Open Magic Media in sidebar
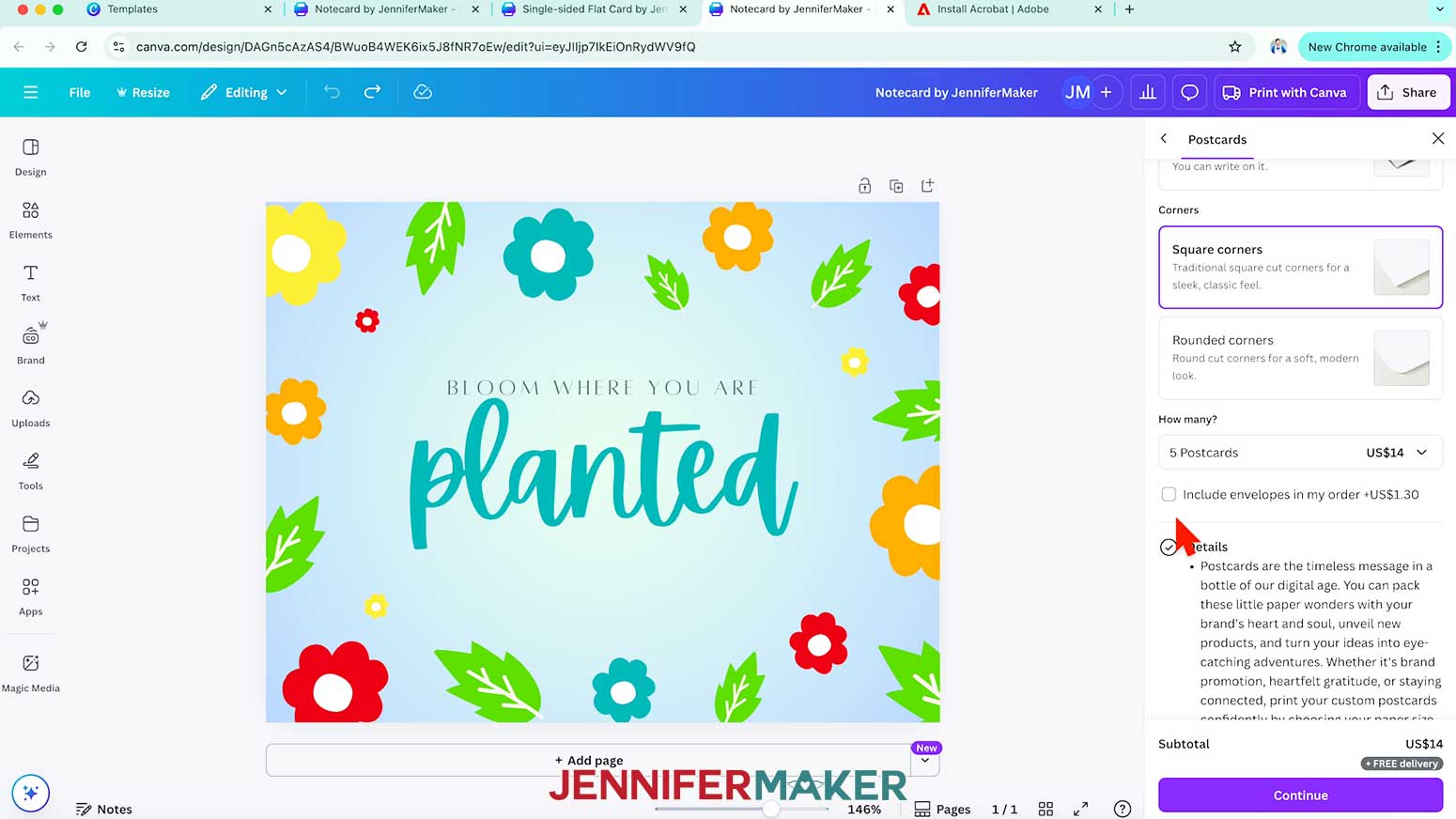The image size is (1456, 819). tap(30, 673)
